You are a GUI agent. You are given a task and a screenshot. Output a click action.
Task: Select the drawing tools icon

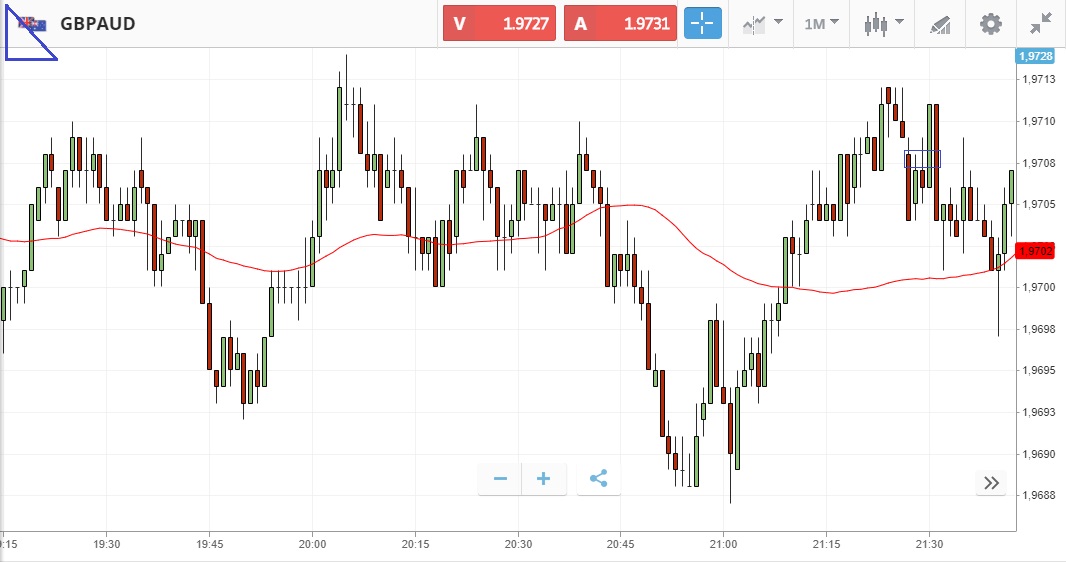pos(940,24)
